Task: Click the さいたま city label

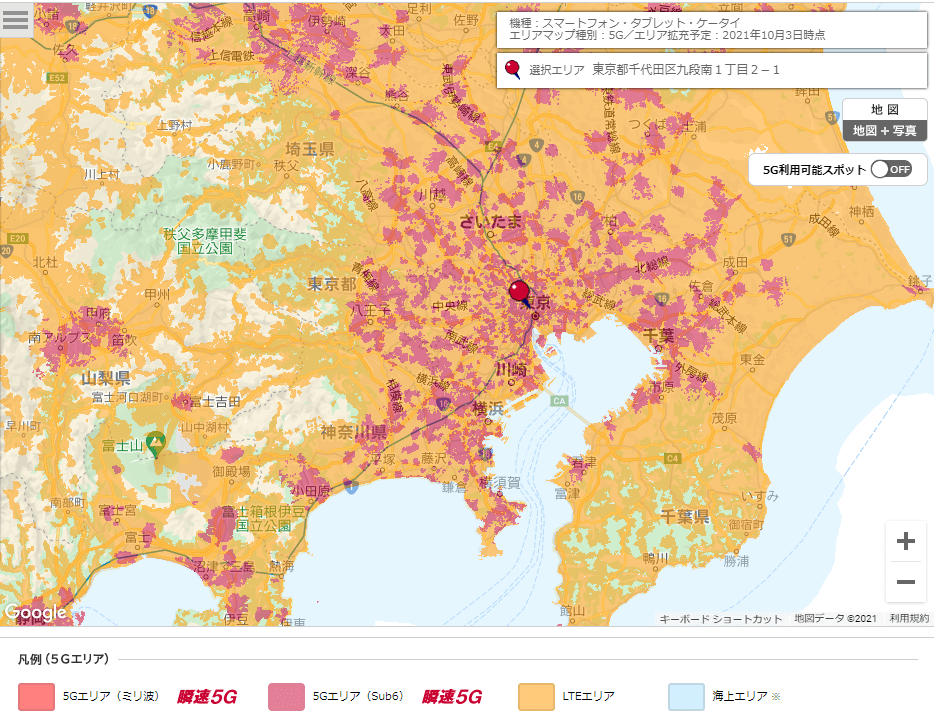Action: pyautogui.click(x=491, y=222)
